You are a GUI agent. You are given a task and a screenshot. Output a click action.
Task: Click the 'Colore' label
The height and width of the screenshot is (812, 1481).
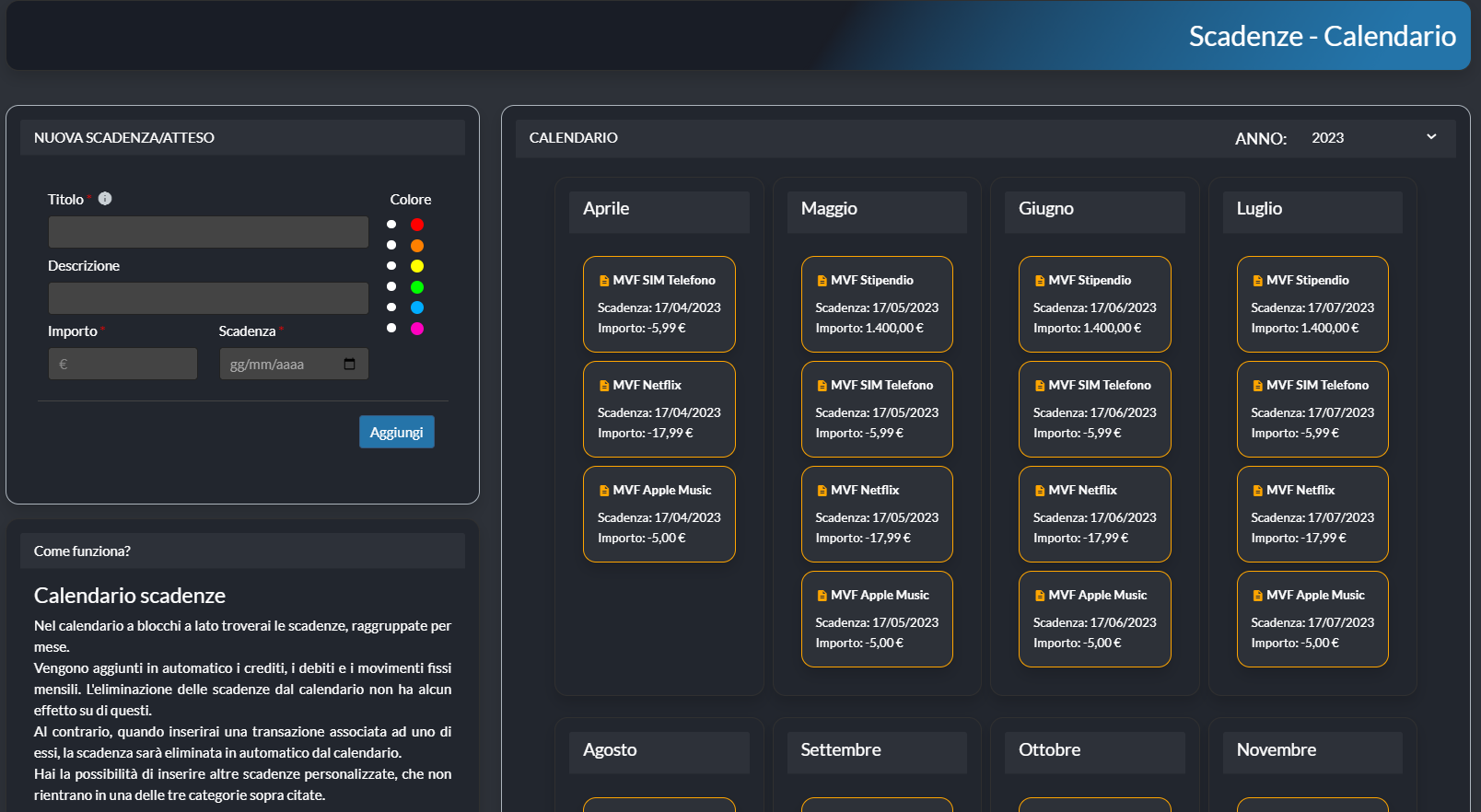(411, 199)
